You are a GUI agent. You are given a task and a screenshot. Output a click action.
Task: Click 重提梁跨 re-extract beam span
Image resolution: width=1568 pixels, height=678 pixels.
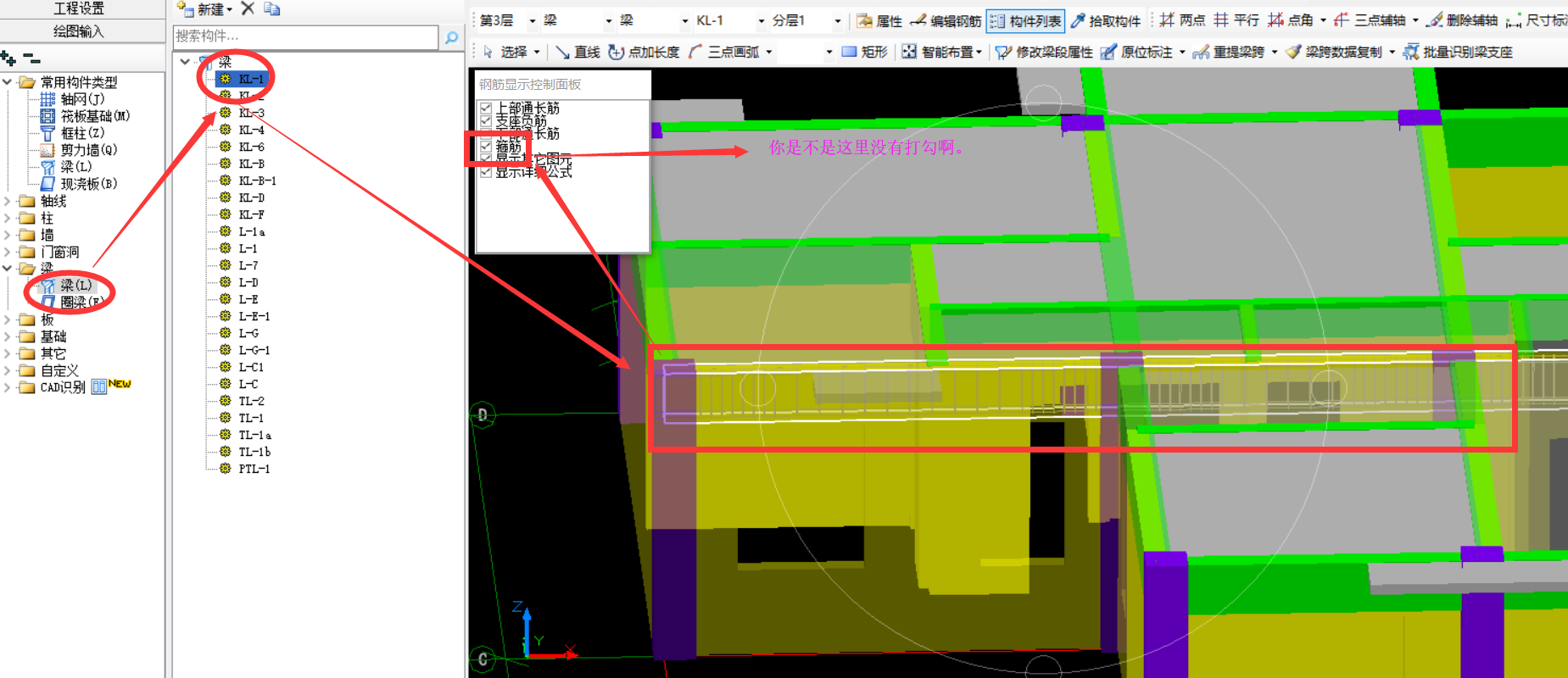(x=1229, y=52)
